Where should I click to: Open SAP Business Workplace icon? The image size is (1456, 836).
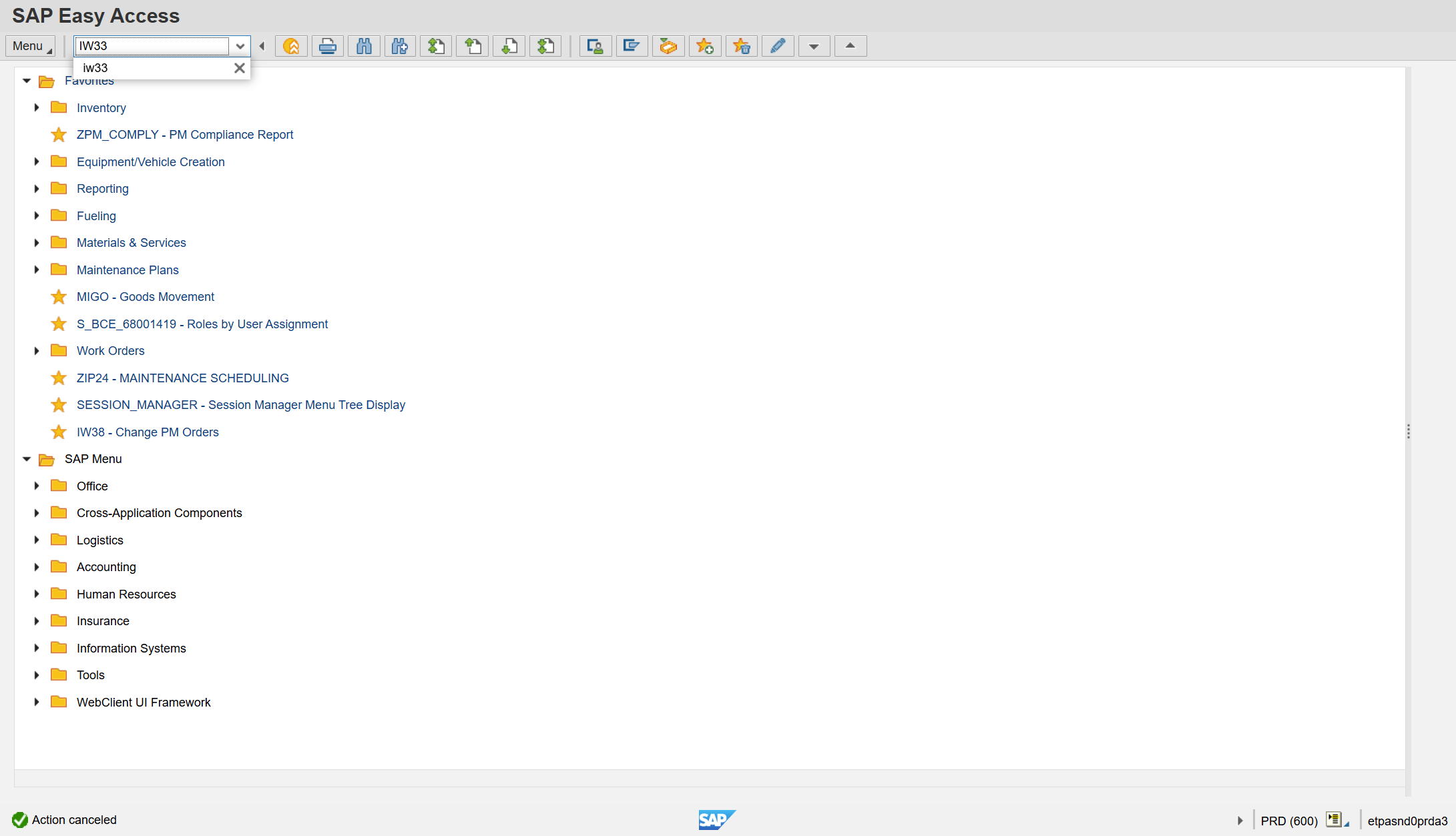pos(668,46)
